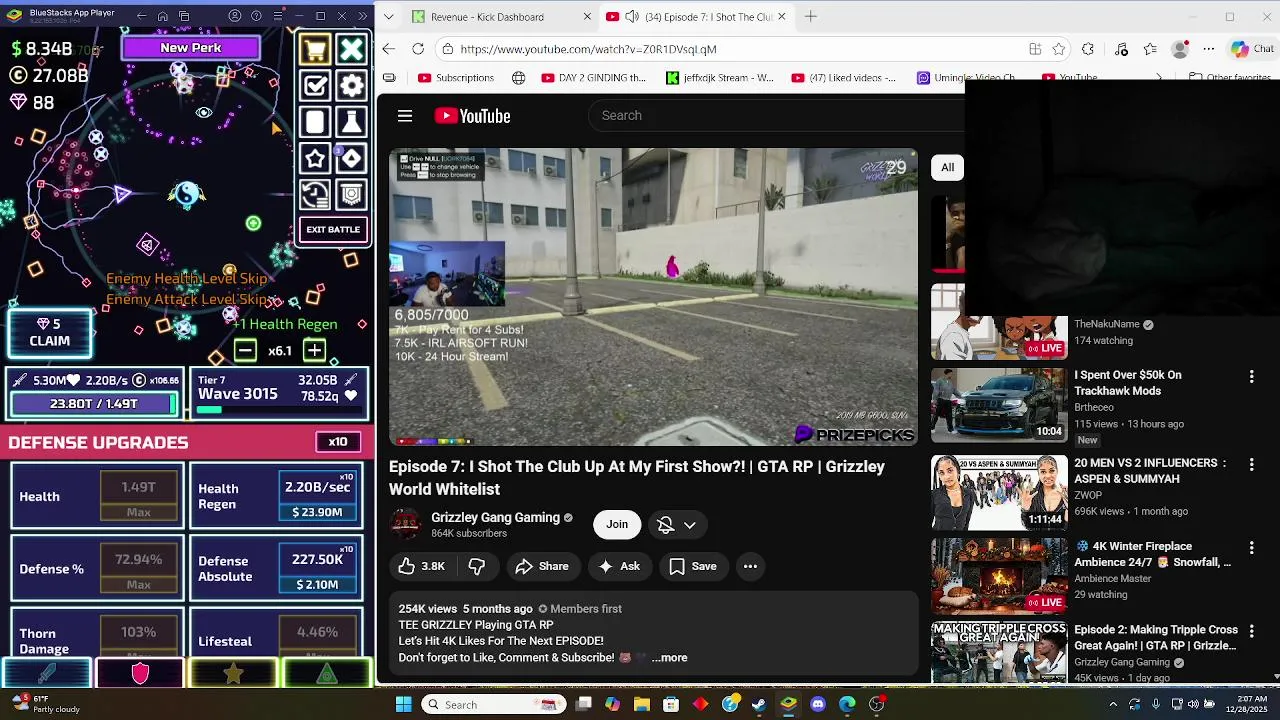Increase game speed with plus button

(314, 350)
